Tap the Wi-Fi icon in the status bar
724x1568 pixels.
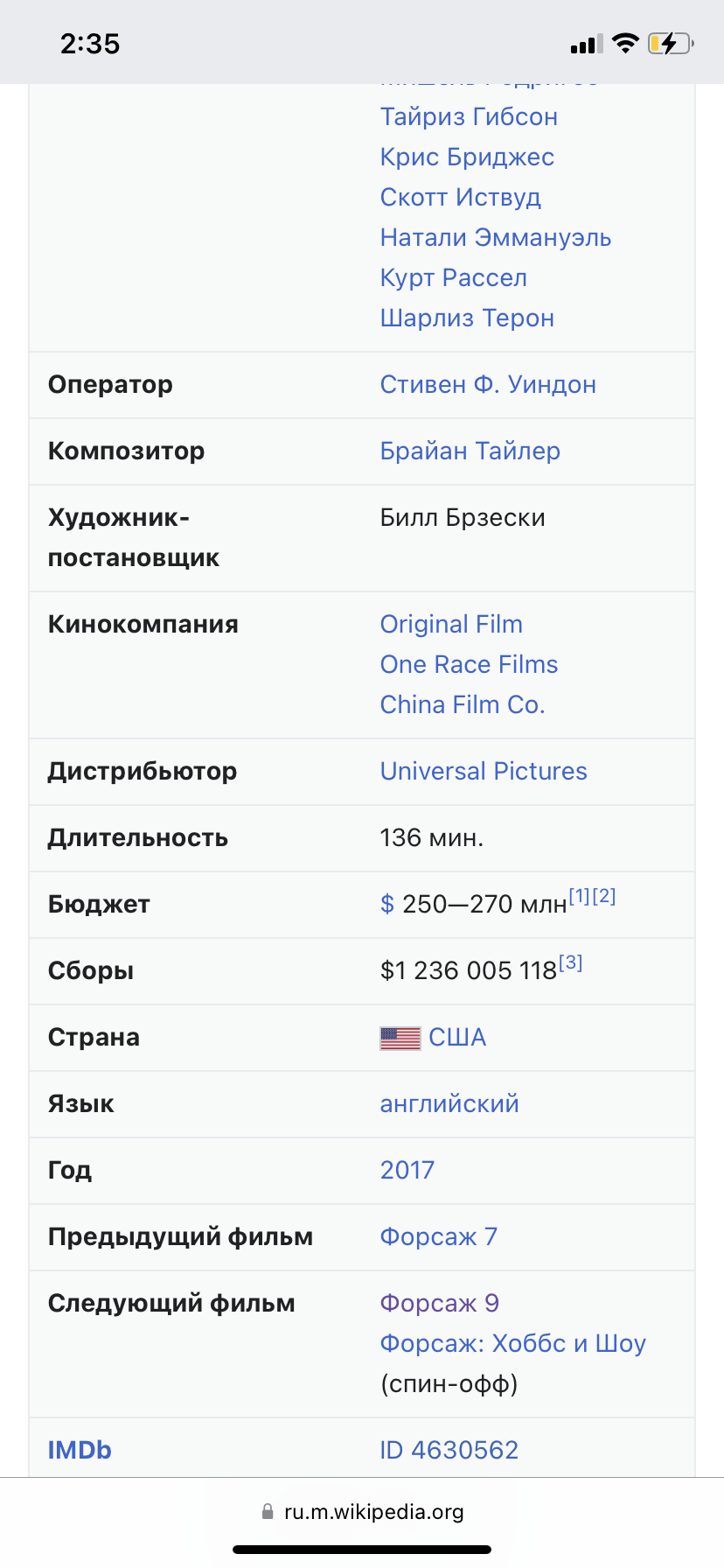click(626, 41)
